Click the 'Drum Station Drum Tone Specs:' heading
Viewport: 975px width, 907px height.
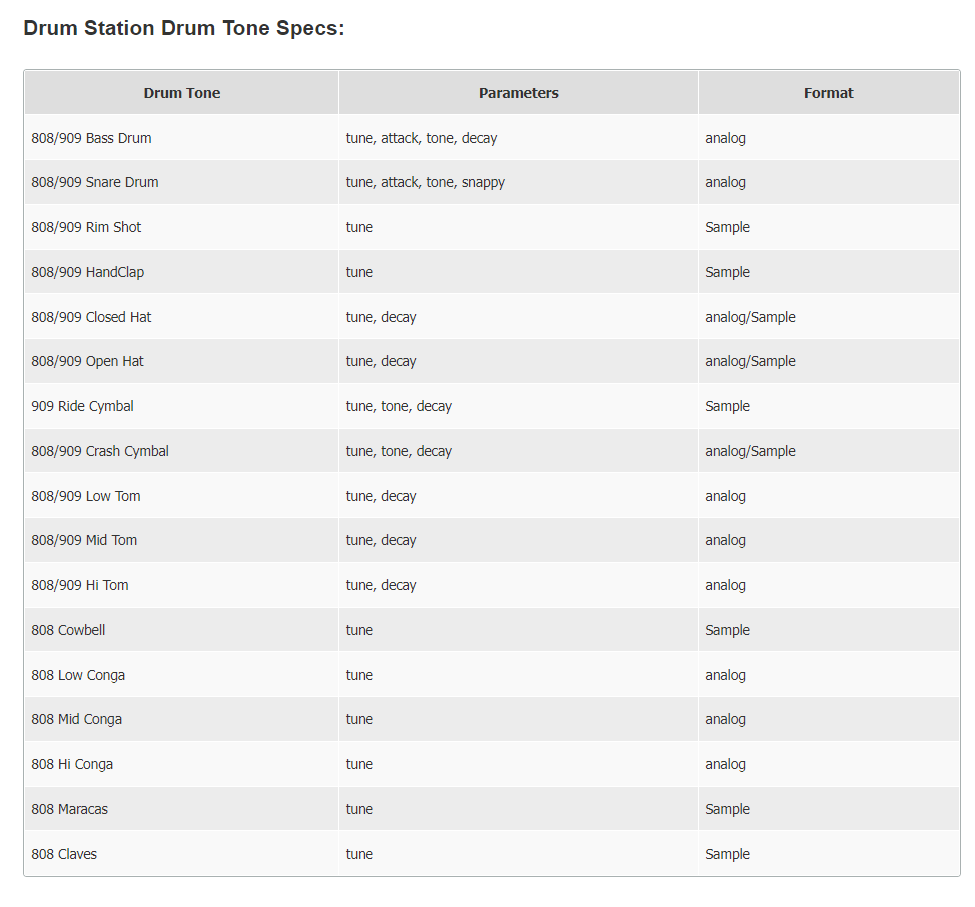pyautogui.click(x=183, y=28)
